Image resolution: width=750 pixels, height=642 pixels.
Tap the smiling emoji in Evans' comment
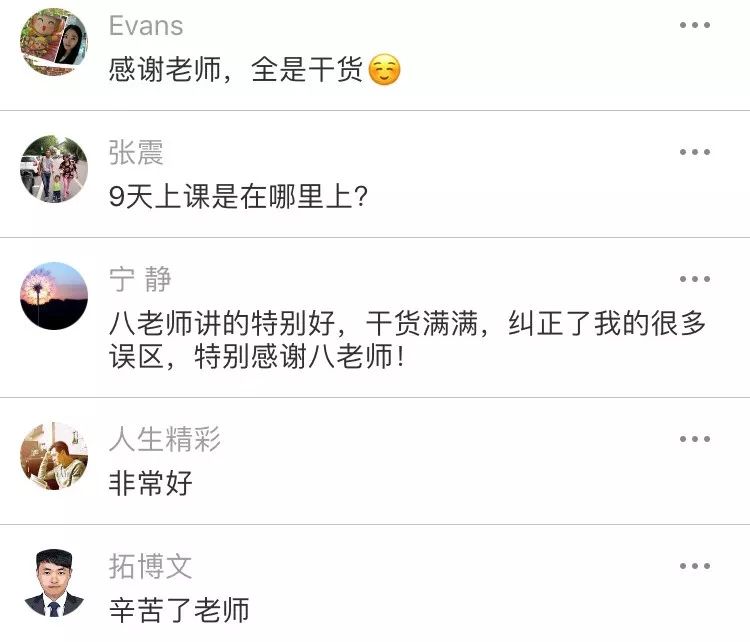[x=384, y=71]
